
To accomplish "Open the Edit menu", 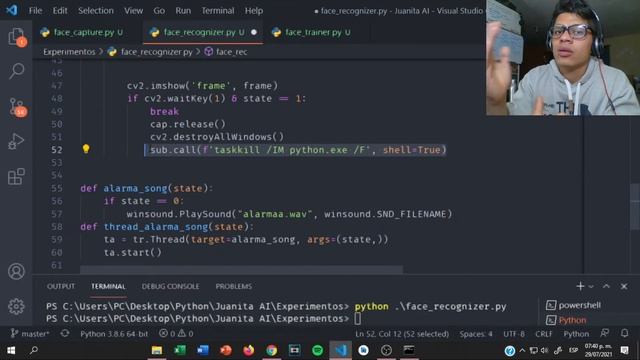I will pyautogui.click(x=60, y=11).
